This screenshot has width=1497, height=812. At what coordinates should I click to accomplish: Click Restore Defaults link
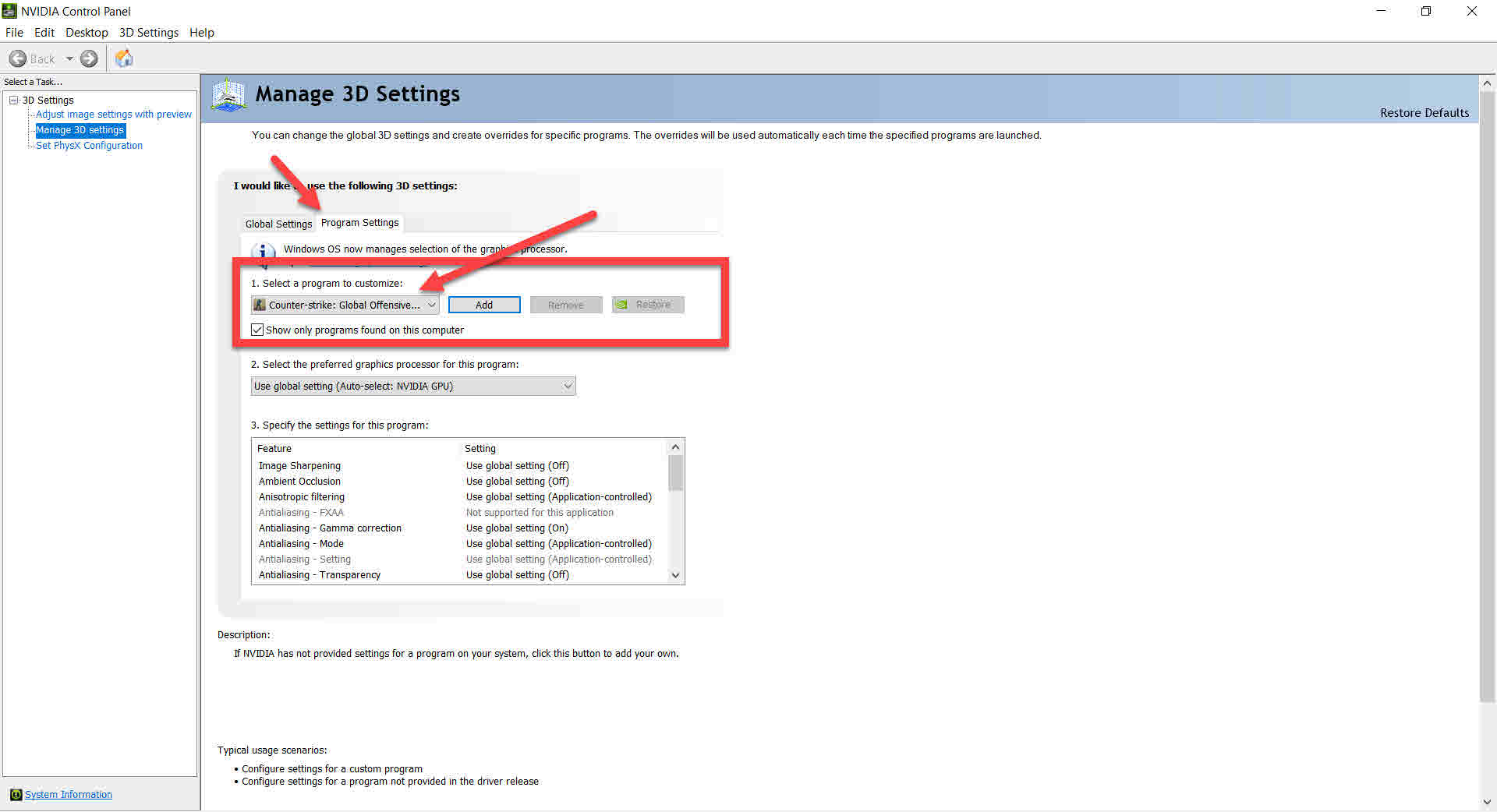click(1424, 113)
